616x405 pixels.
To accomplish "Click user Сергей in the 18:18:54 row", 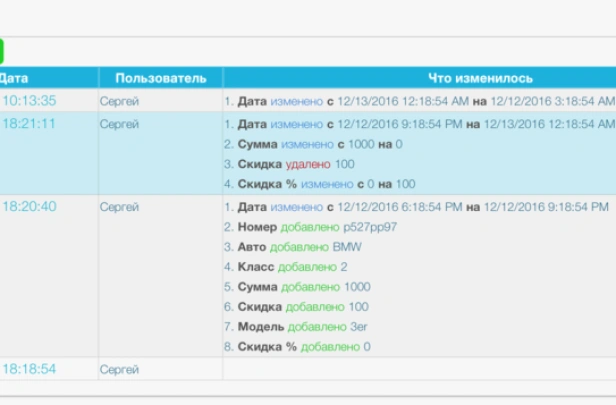I will [x=119, y=369].
